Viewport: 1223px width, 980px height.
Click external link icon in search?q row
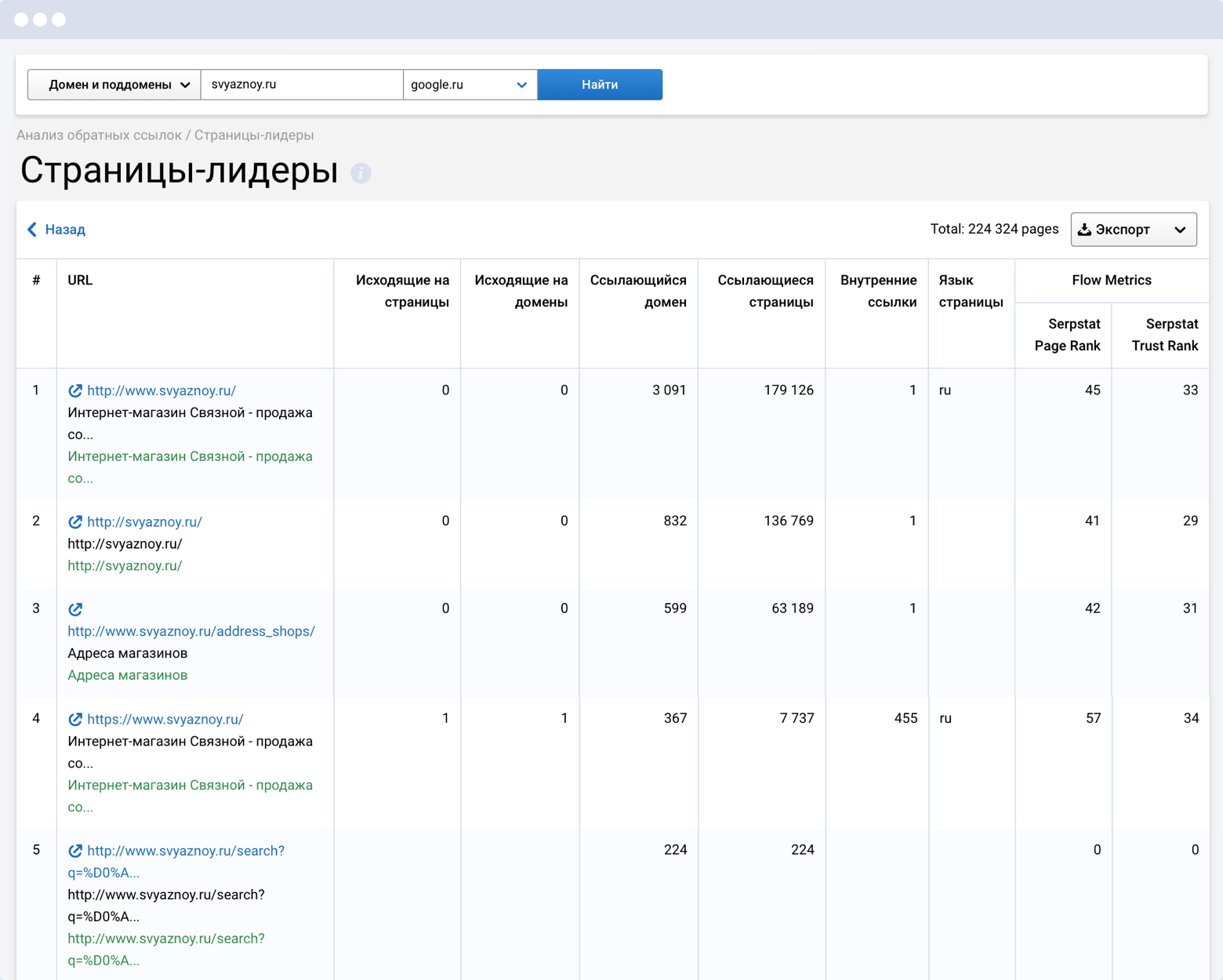coord(75,851)
